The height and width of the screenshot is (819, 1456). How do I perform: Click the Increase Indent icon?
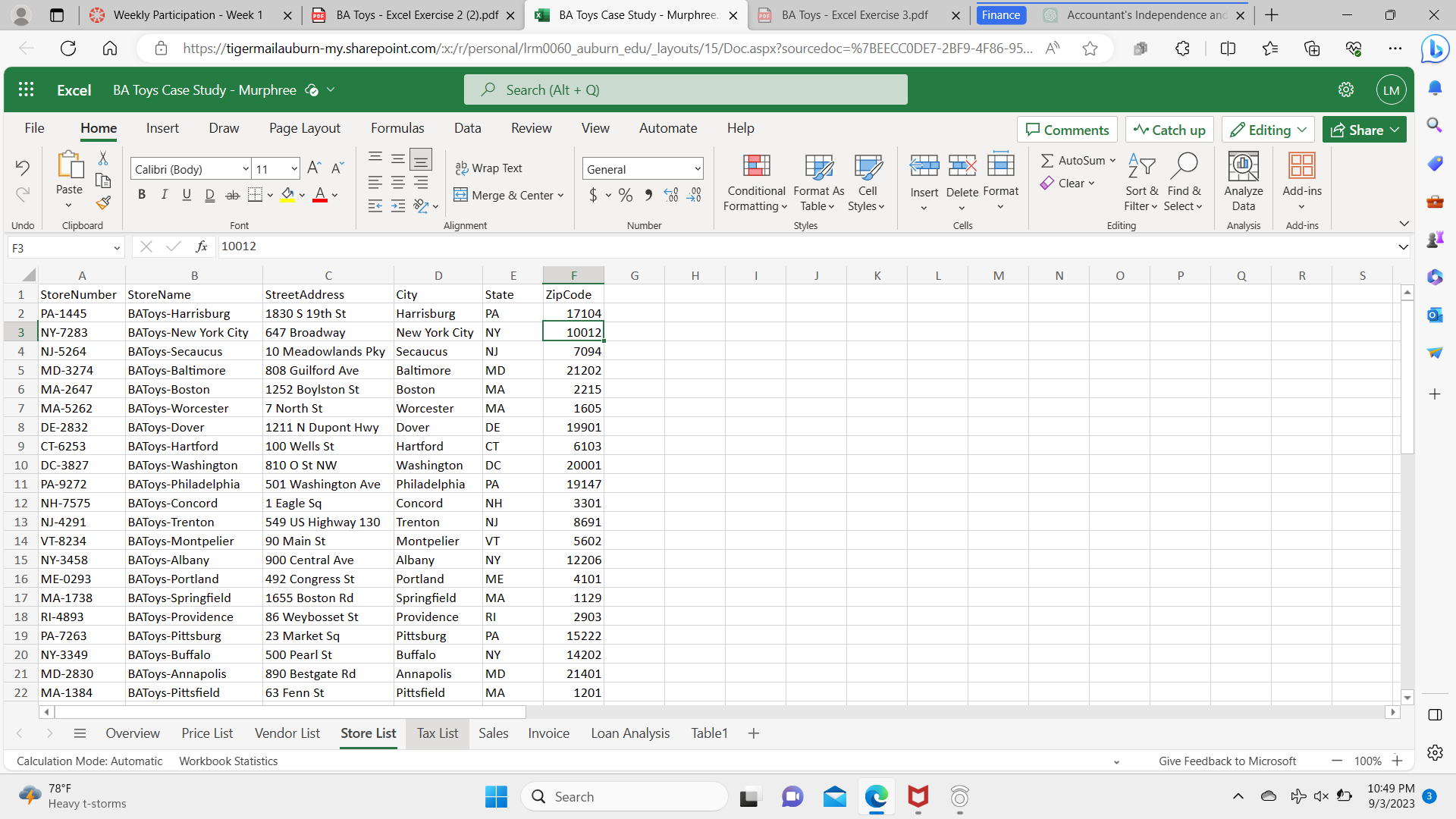(398, 206)
